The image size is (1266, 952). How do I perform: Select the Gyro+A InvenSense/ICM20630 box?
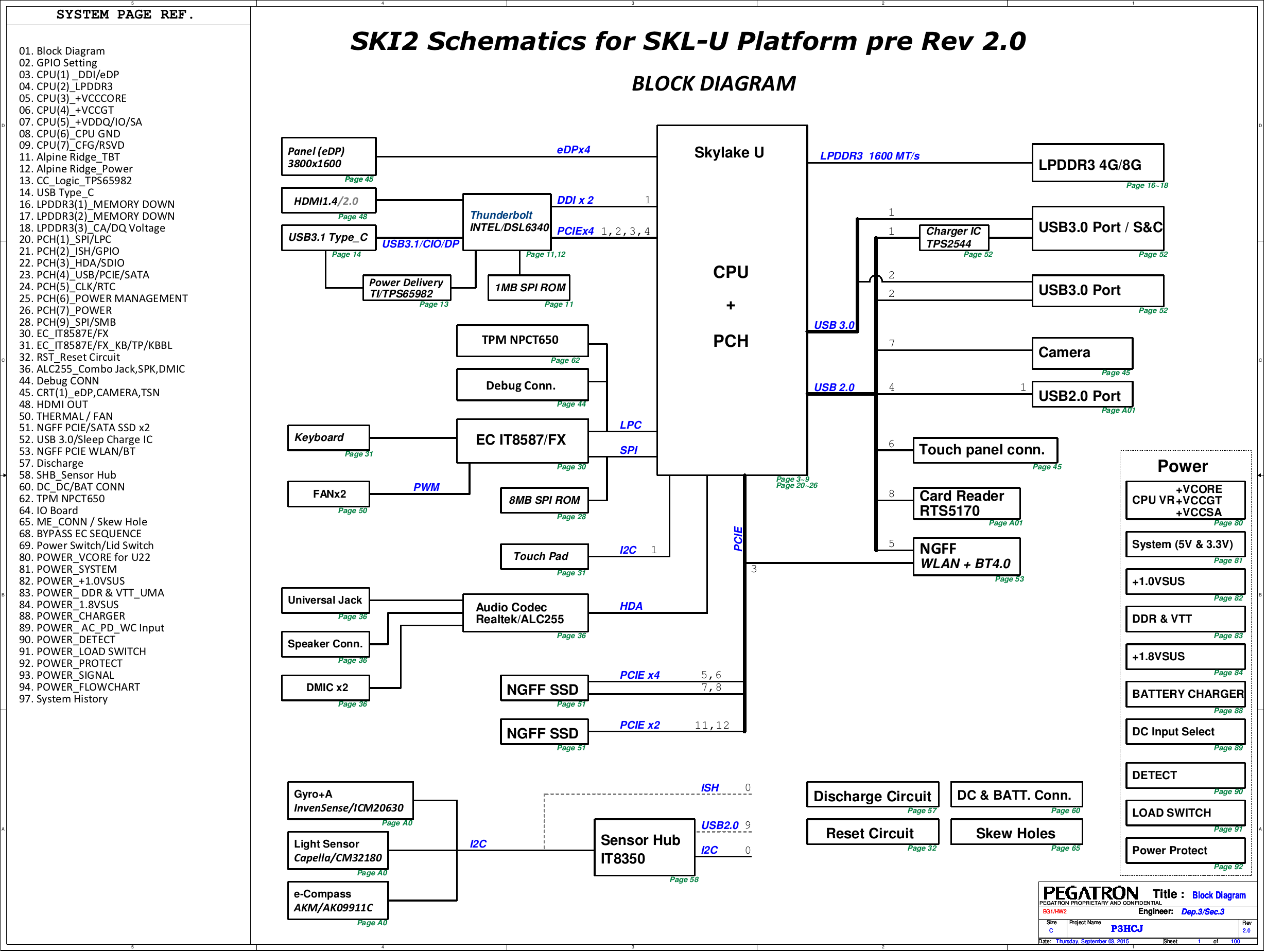(x=350, y=800)
